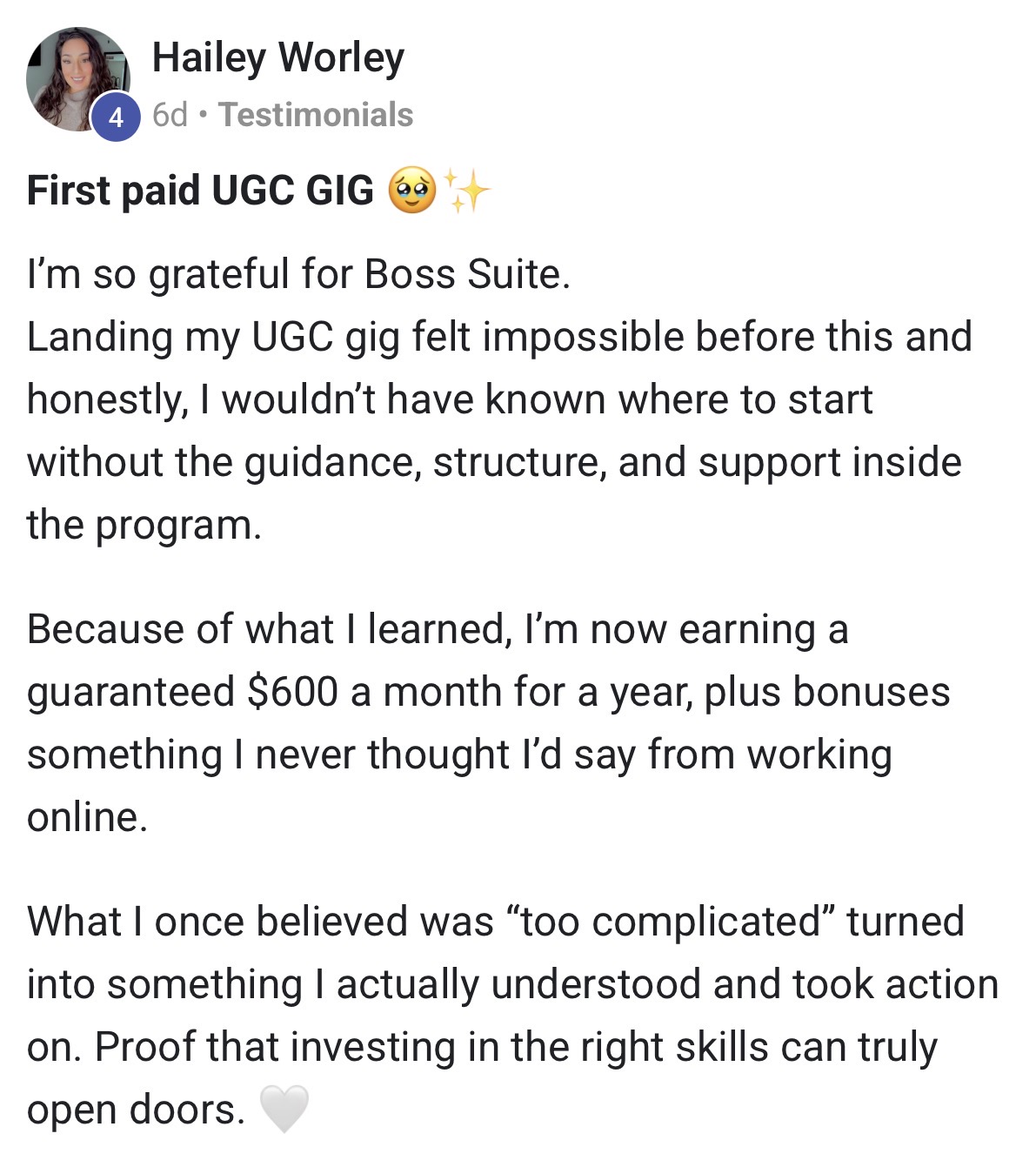Click the 'Landing my UGC gig' line
The height and width of the screenshot is (1167, 1036).
point(498,337)
